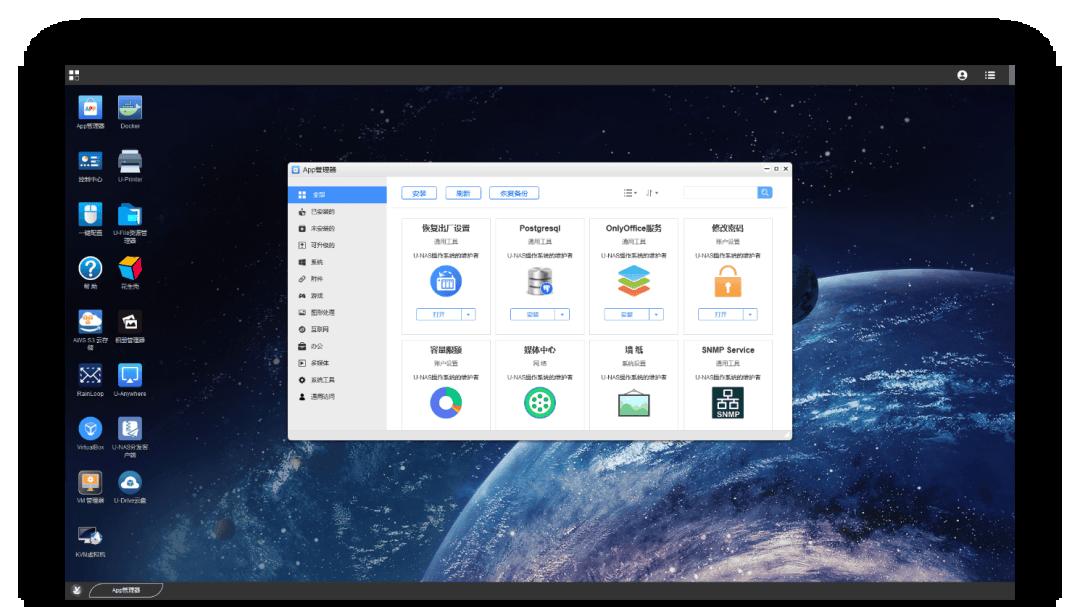This screenshot has height=607, width=1080.
Task: Click the OnlyOffice stacked layers app icon
Action: 634,282
